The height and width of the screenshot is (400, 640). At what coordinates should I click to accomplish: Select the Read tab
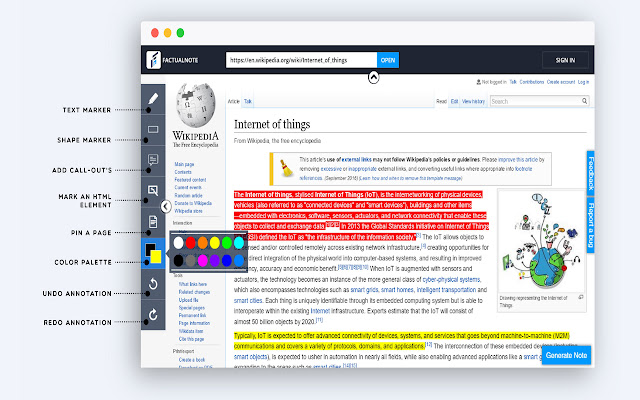pos(441,101)
